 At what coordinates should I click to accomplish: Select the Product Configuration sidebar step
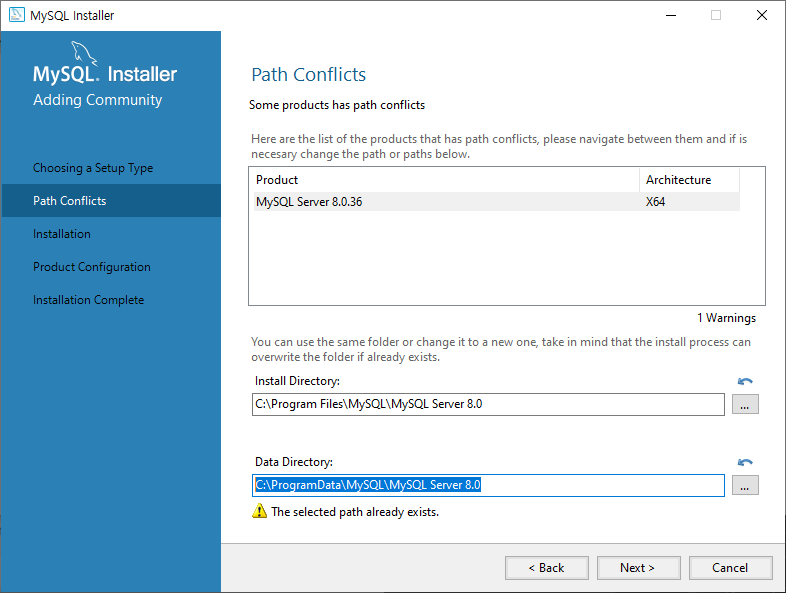(x=92, y=267)
